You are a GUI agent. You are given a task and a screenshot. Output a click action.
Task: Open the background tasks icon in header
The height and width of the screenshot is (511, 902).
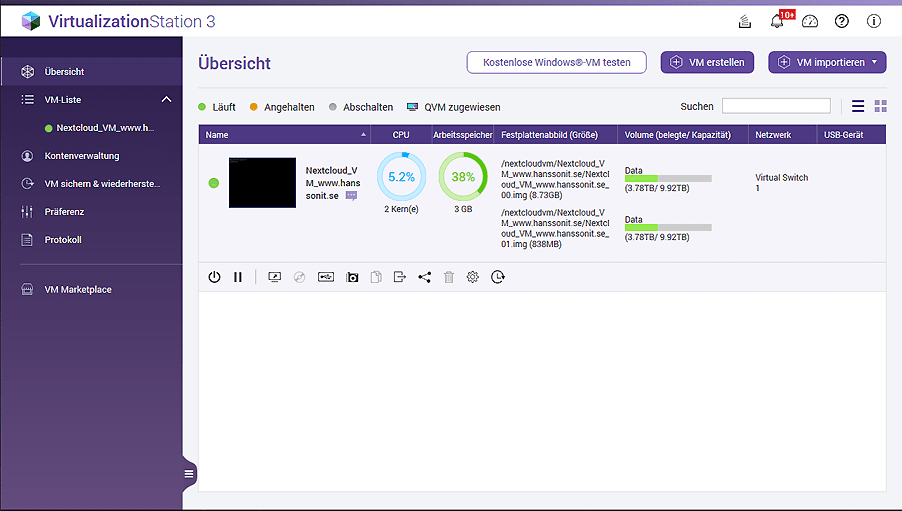click(745, 21)
